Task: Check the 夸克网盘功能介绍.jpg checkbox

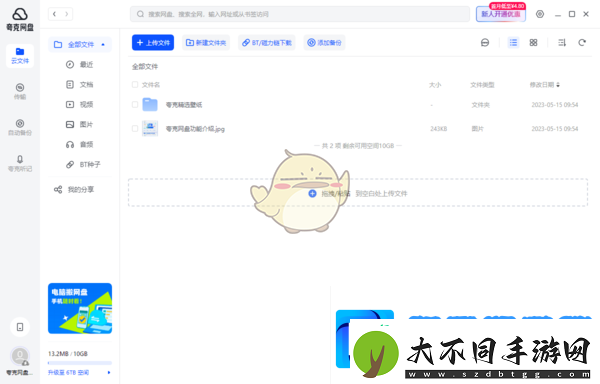Action: click(x=135, y=129)
